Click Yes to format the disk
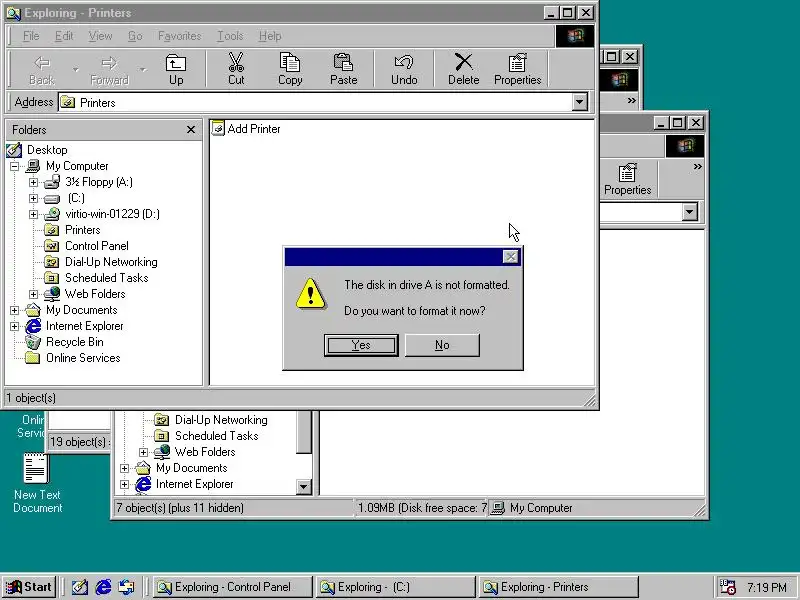Viewport: 800px width, 600px height. click(361, 345)
